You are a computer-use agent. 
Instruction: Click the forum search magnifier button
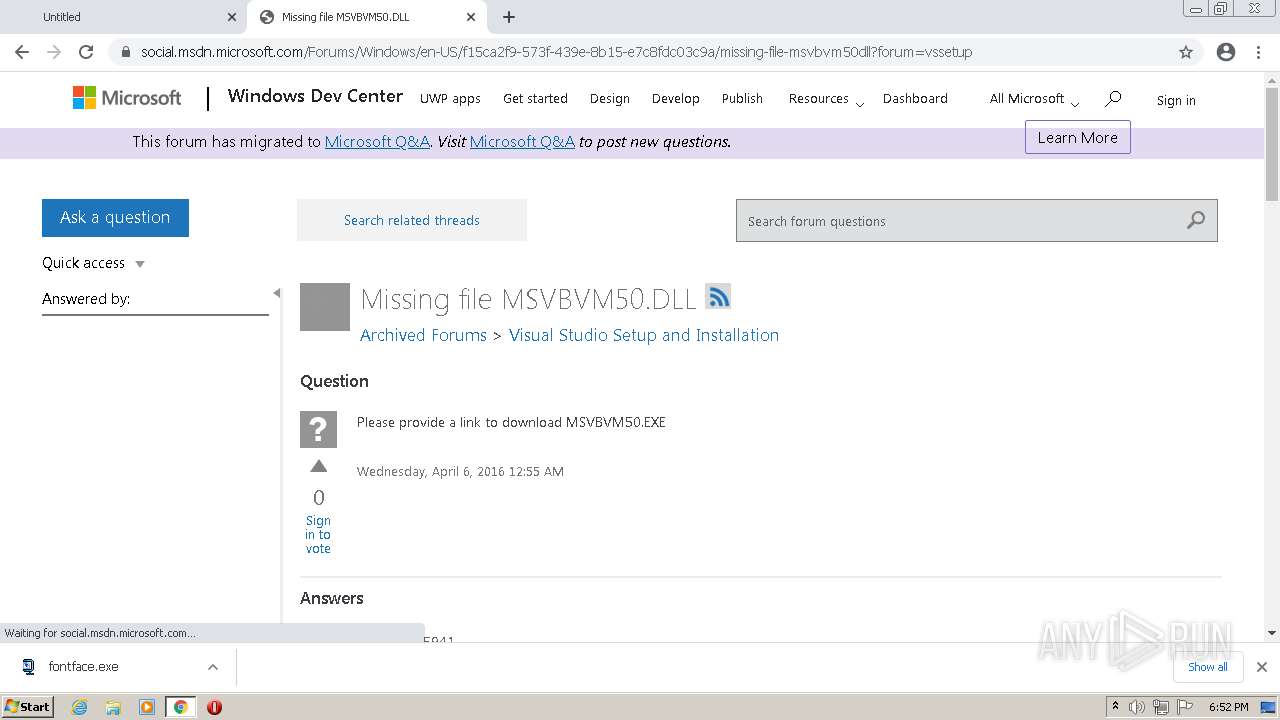[1196, 221]
